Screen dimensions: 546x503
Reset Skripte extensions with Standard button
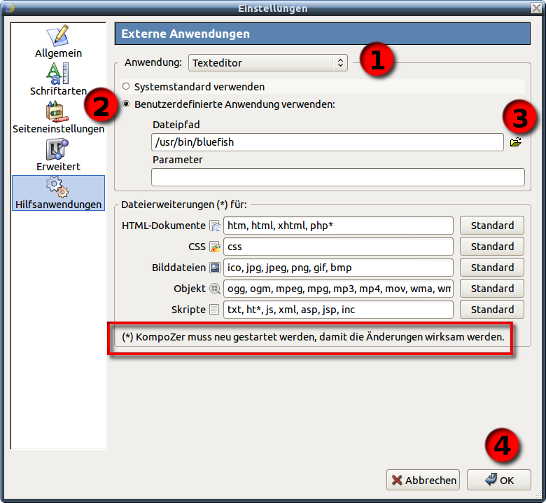pos(492,309)
